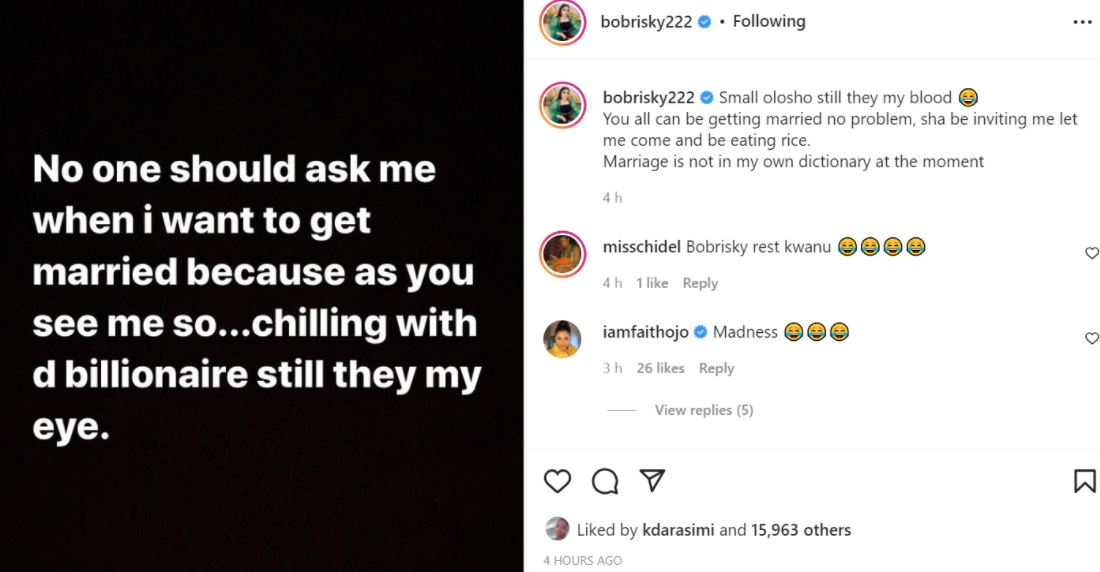Open misschidel's profile avatar
The height and width of the screenshot is (572, 1100).
562,253
